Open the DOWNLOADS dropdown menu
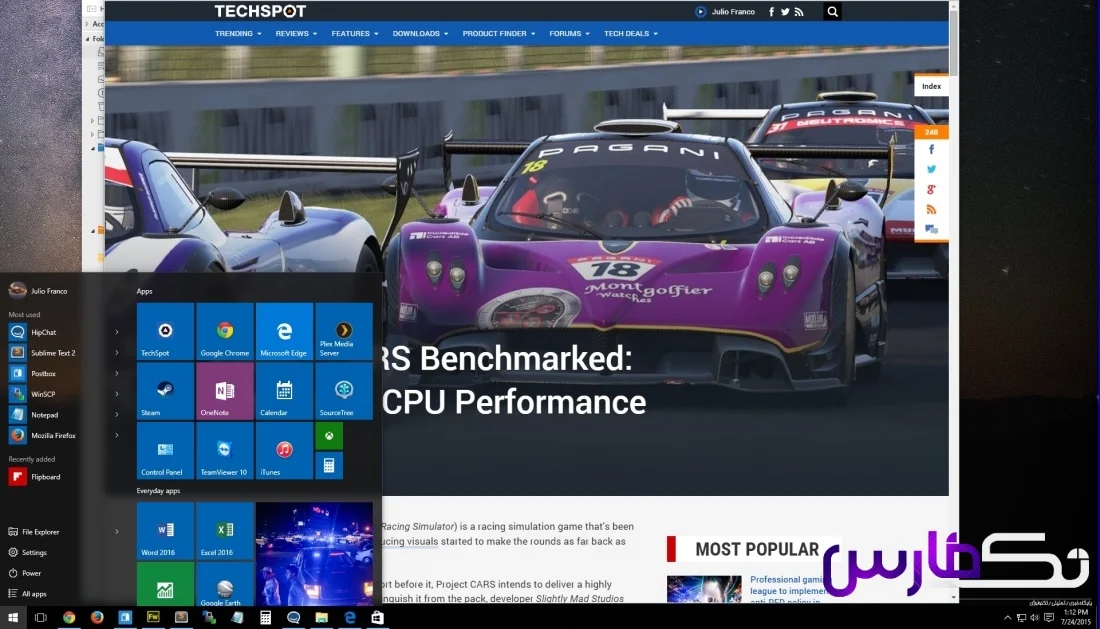The image size is (1100, 629). [420, 34]
